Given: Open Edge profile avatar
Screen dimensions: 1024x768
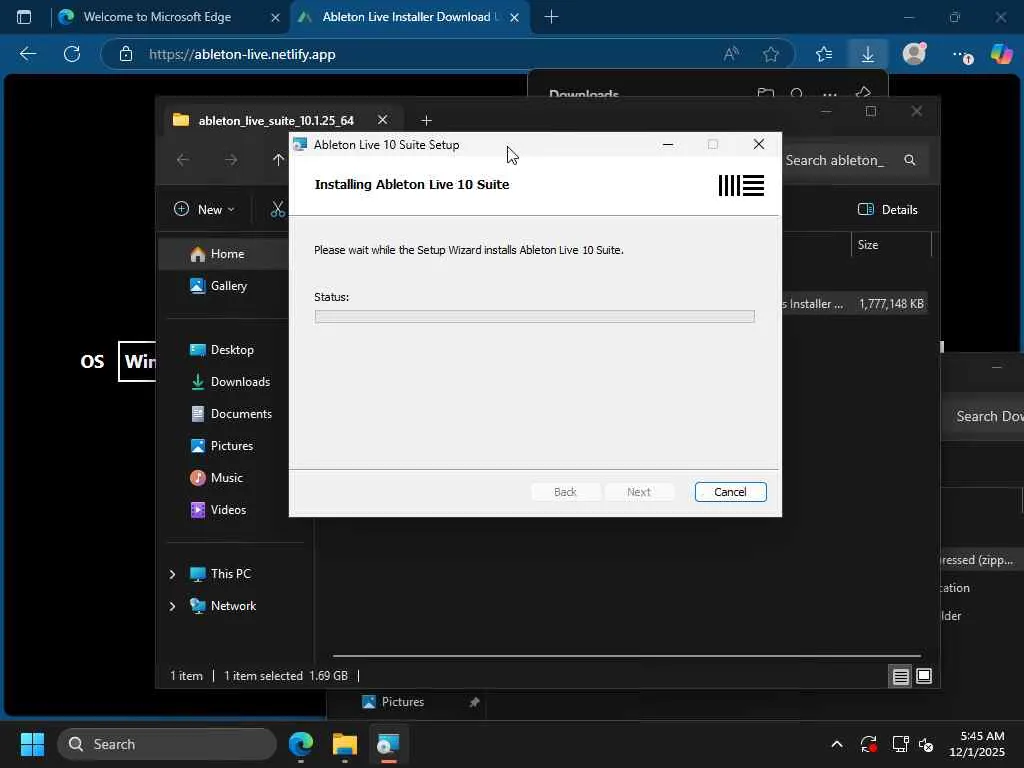Looking at the screenshot, I should 914,54.
